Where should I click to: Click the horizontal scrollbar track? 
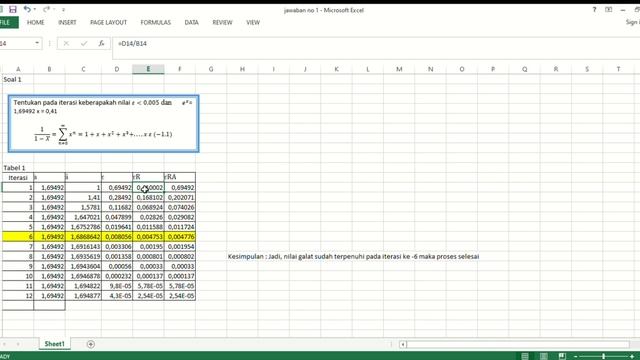click(518, 344)
